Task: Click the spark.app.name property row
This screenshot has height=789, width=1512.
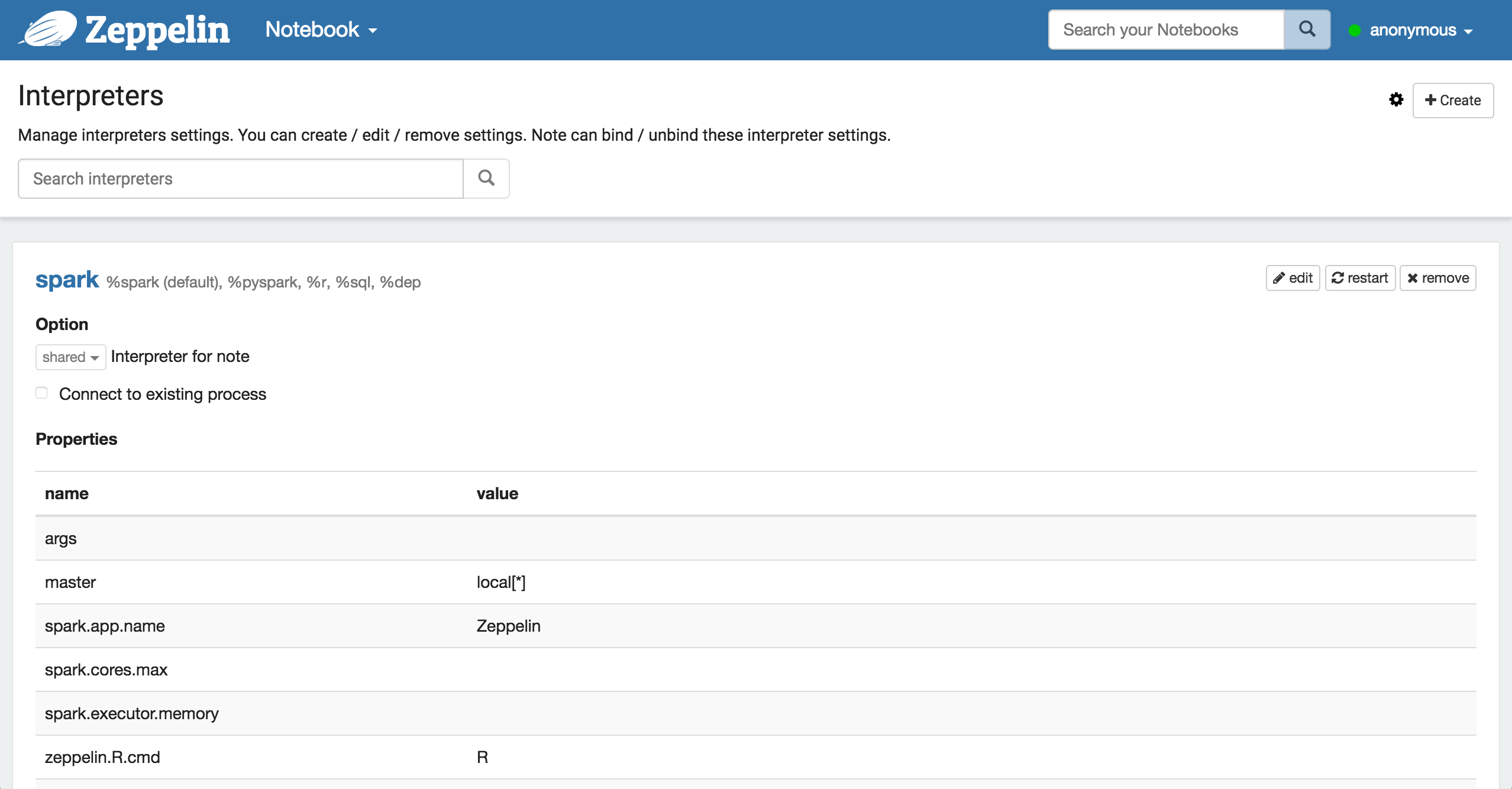Action: point(755,626)
